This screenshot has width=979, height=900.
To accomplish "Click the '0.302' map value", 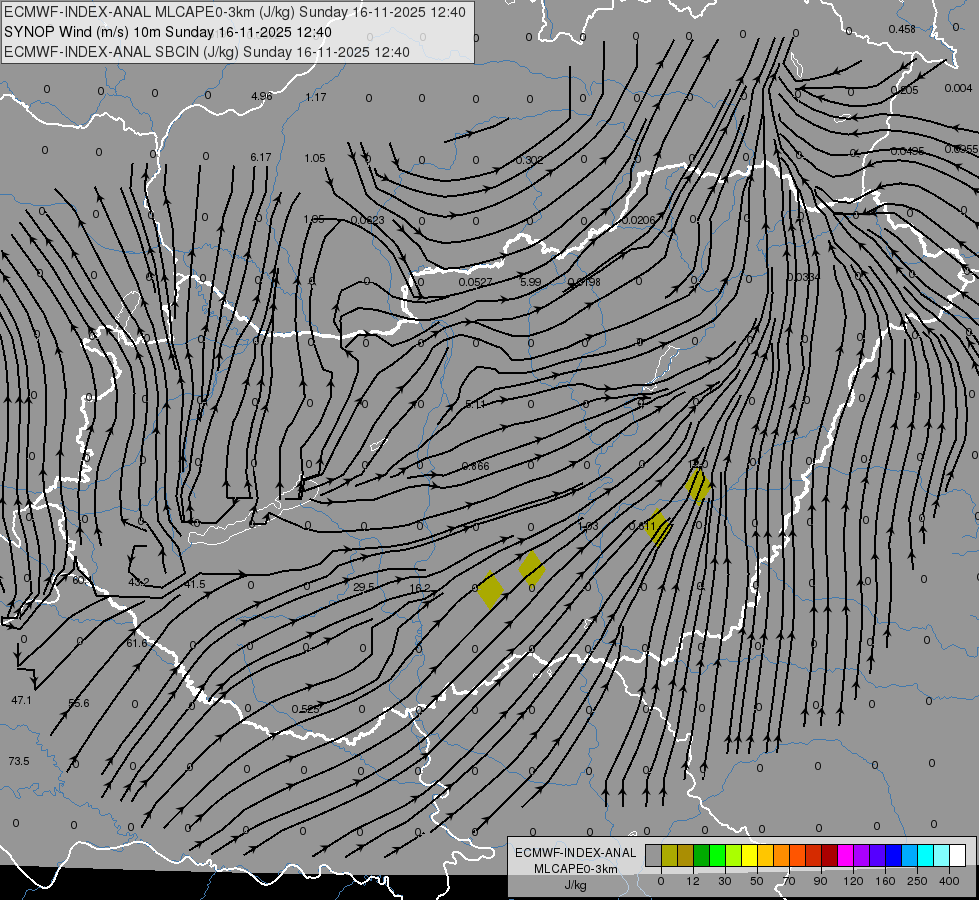I will [x=529, y=161].
